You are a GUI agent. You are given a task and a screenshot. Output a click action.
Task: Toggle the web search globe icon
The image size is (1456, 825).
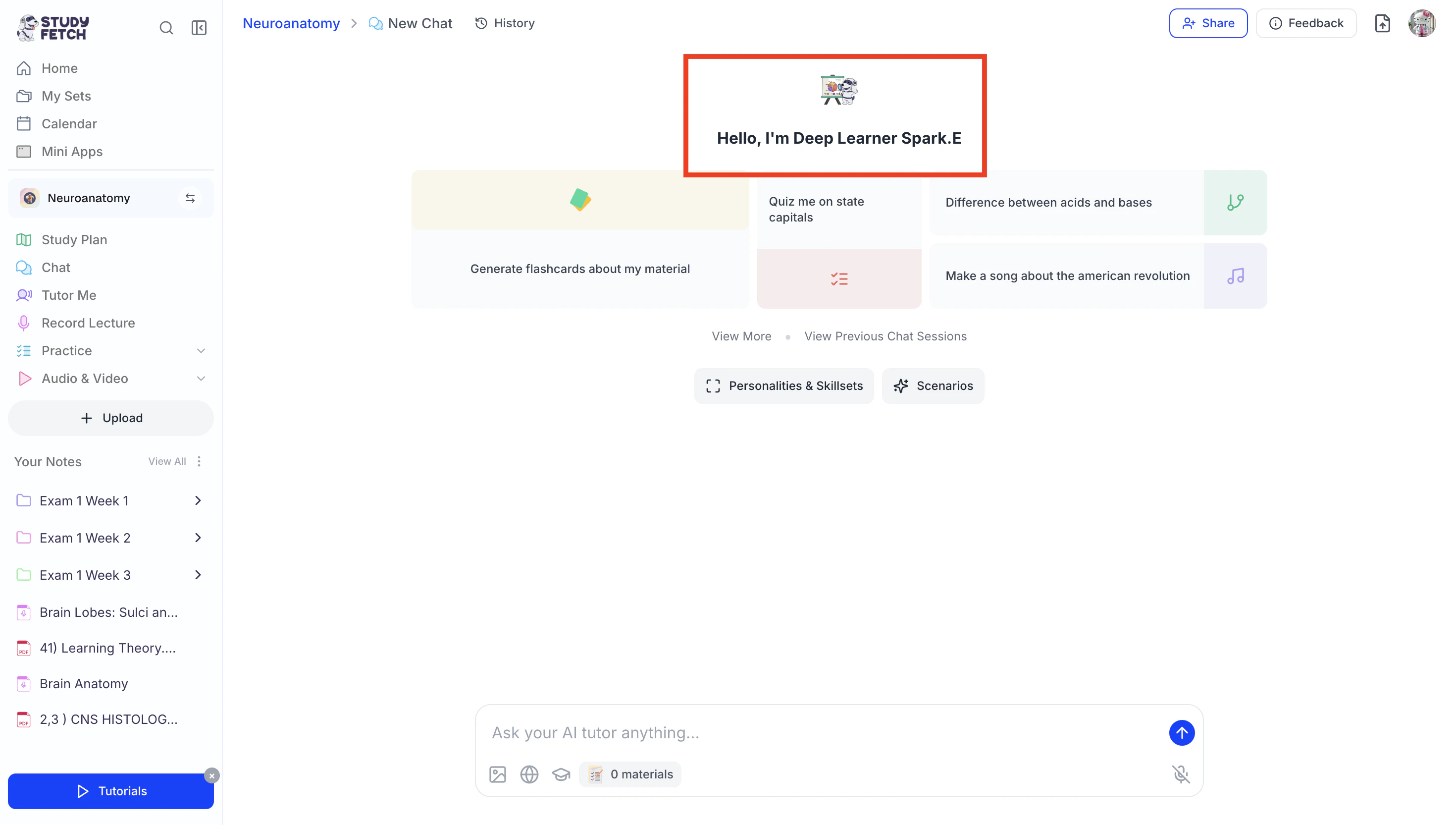(529, 774)
